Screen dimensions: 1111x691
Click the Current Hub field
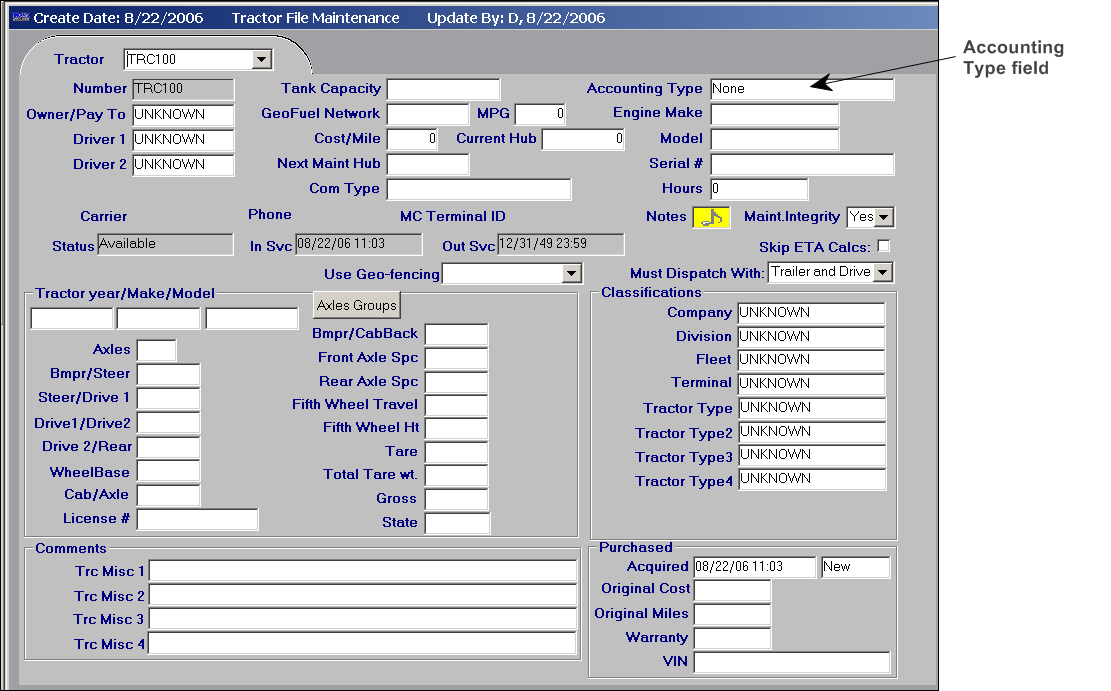tap(583, 139)
